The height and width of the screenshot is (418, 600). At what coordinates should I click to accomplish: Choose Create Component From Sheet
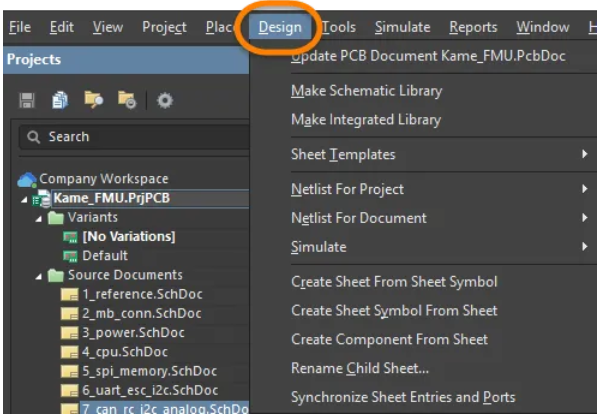tap(390, 339)
